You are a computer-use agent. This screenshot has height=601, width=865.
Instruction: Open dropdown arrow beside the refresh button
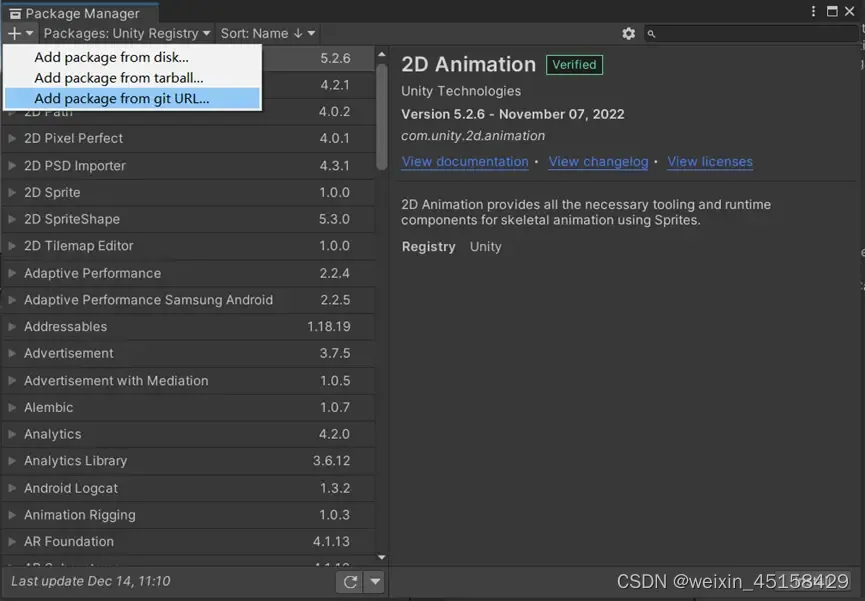coord(375,582)
